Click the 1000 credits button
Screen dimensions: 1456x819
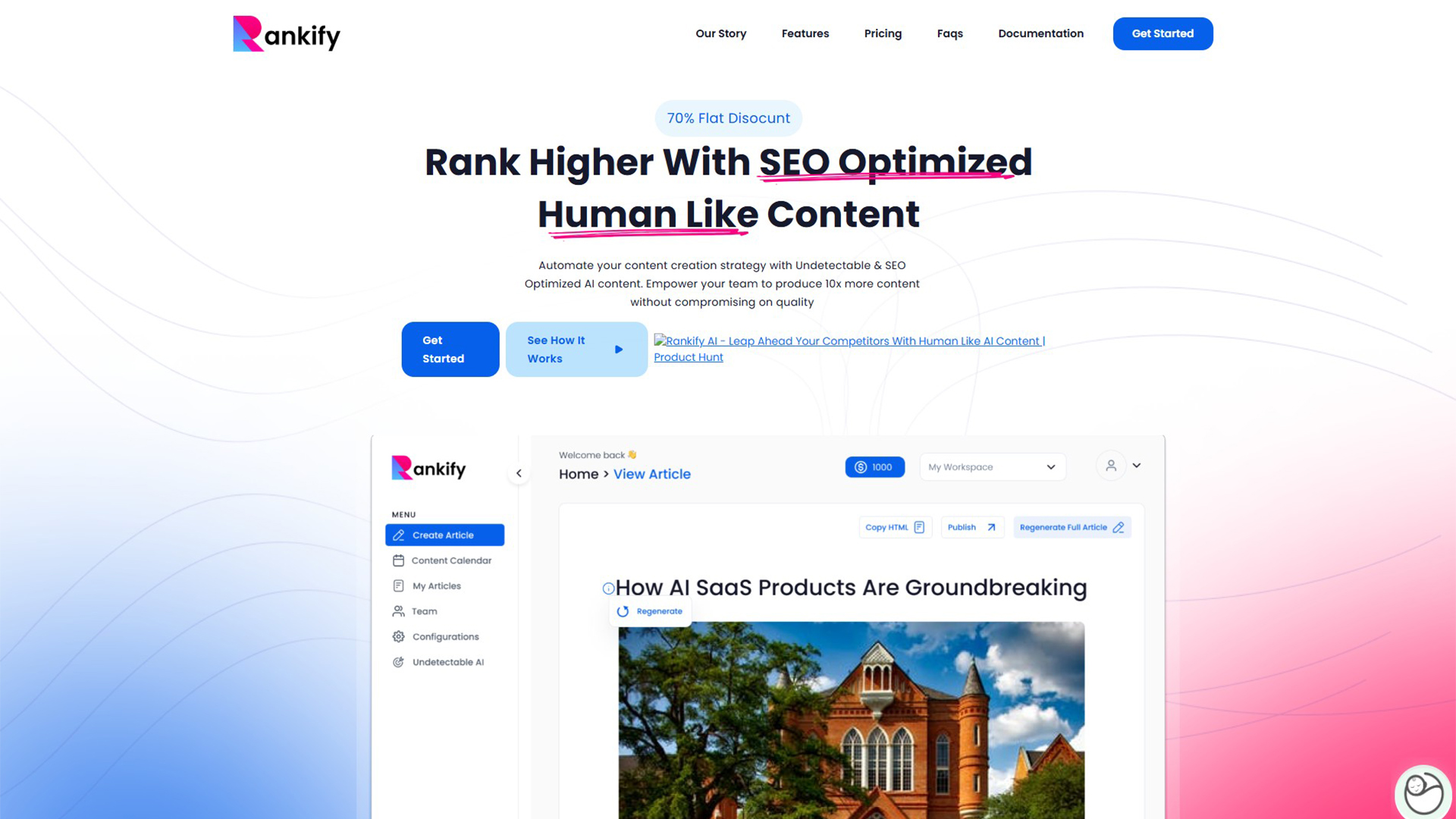tap(874, 467)
